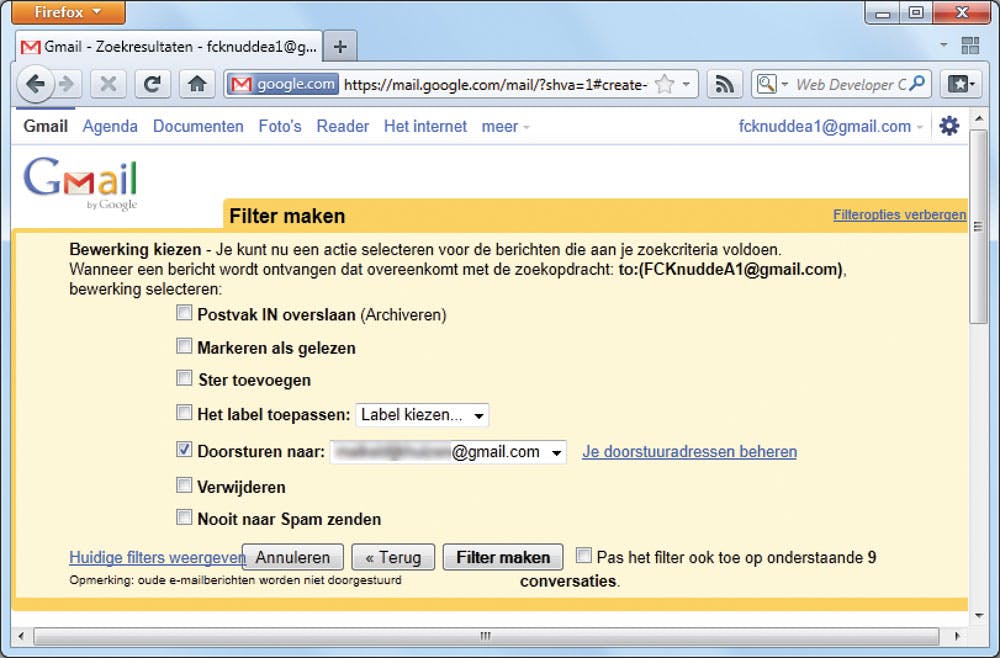Click the horizontal scrollbar right arrow
Screen dimensions: 1000x658
(x=957, y=636)
